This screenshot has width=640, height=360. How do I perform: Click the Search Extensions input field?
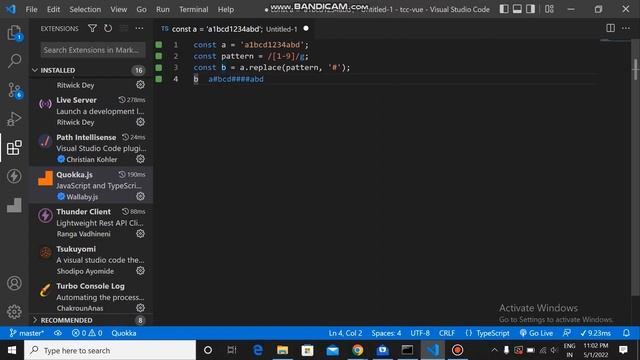point(93,50)
